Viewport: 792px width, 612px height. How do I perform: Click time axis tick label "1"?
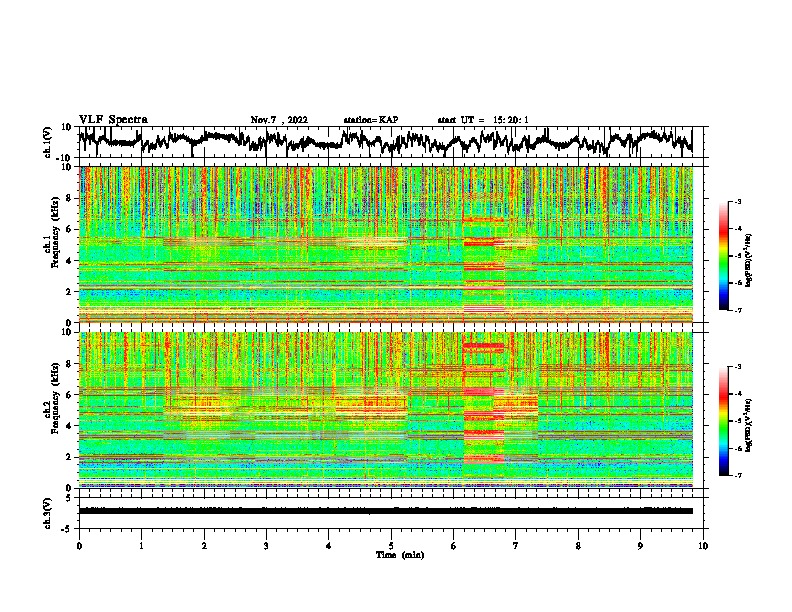(141, 546)
